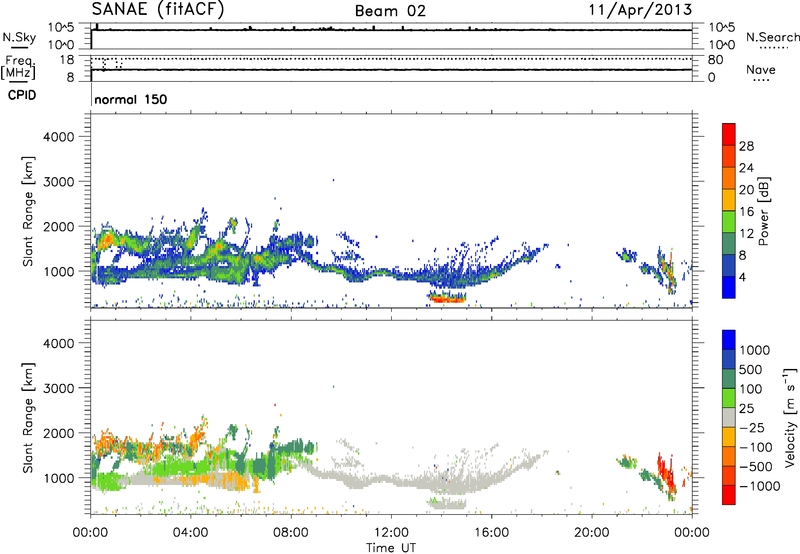Select the N.Search legend label
Image resolution: width=800 pixels, height=554 pixels.
coord(773,37)
